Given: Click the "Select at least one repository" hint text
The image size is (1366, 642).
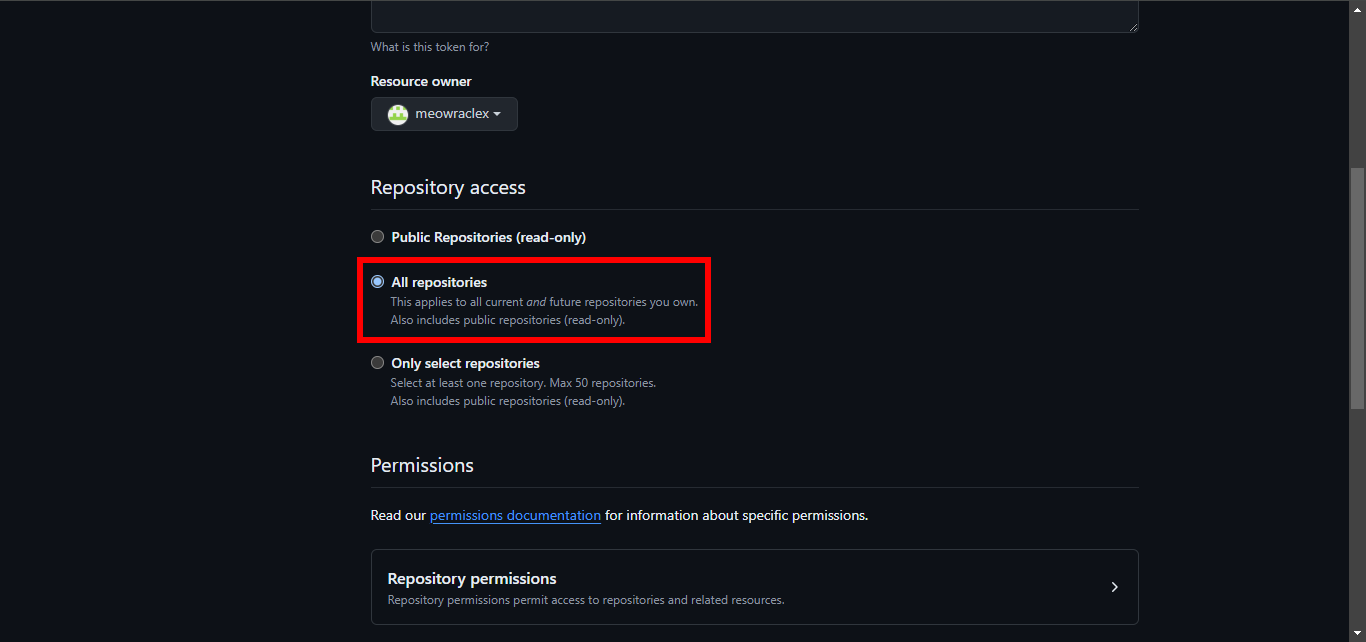Looking at the screenshot, I should click(x=522, y=383).
